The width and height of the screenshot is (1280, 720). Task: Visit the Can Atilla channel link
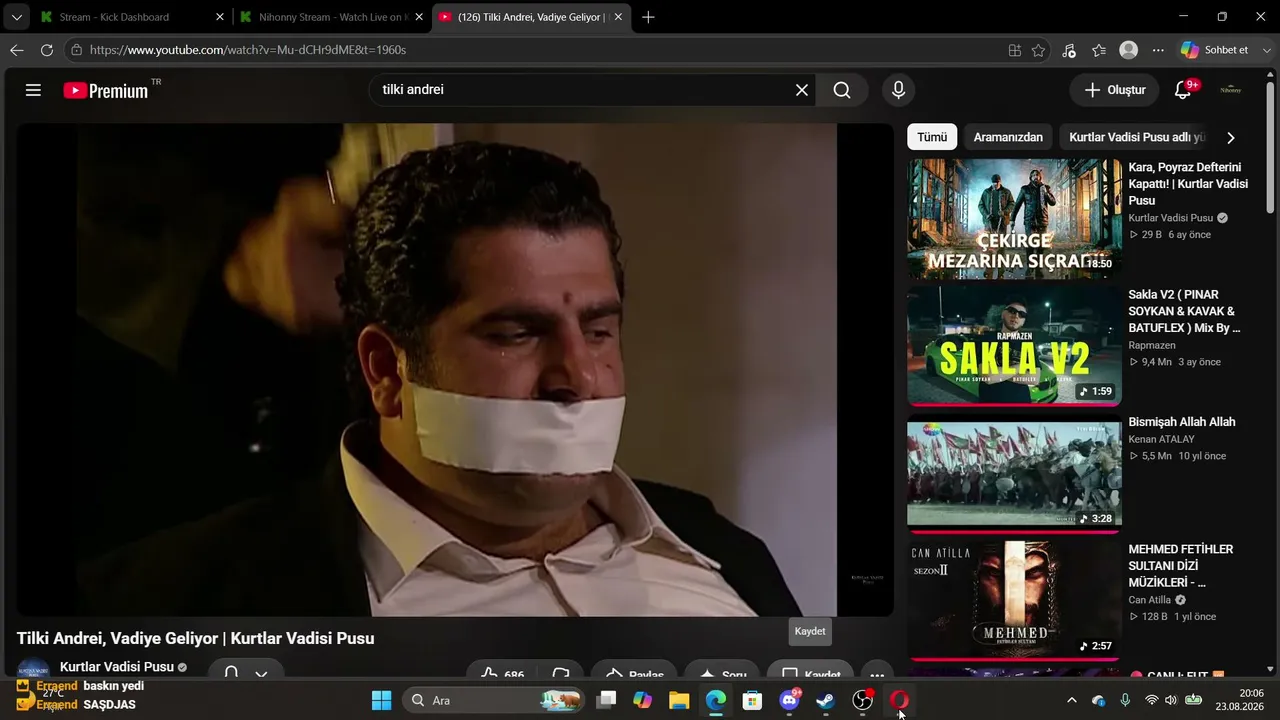[x=1150, y=600]
